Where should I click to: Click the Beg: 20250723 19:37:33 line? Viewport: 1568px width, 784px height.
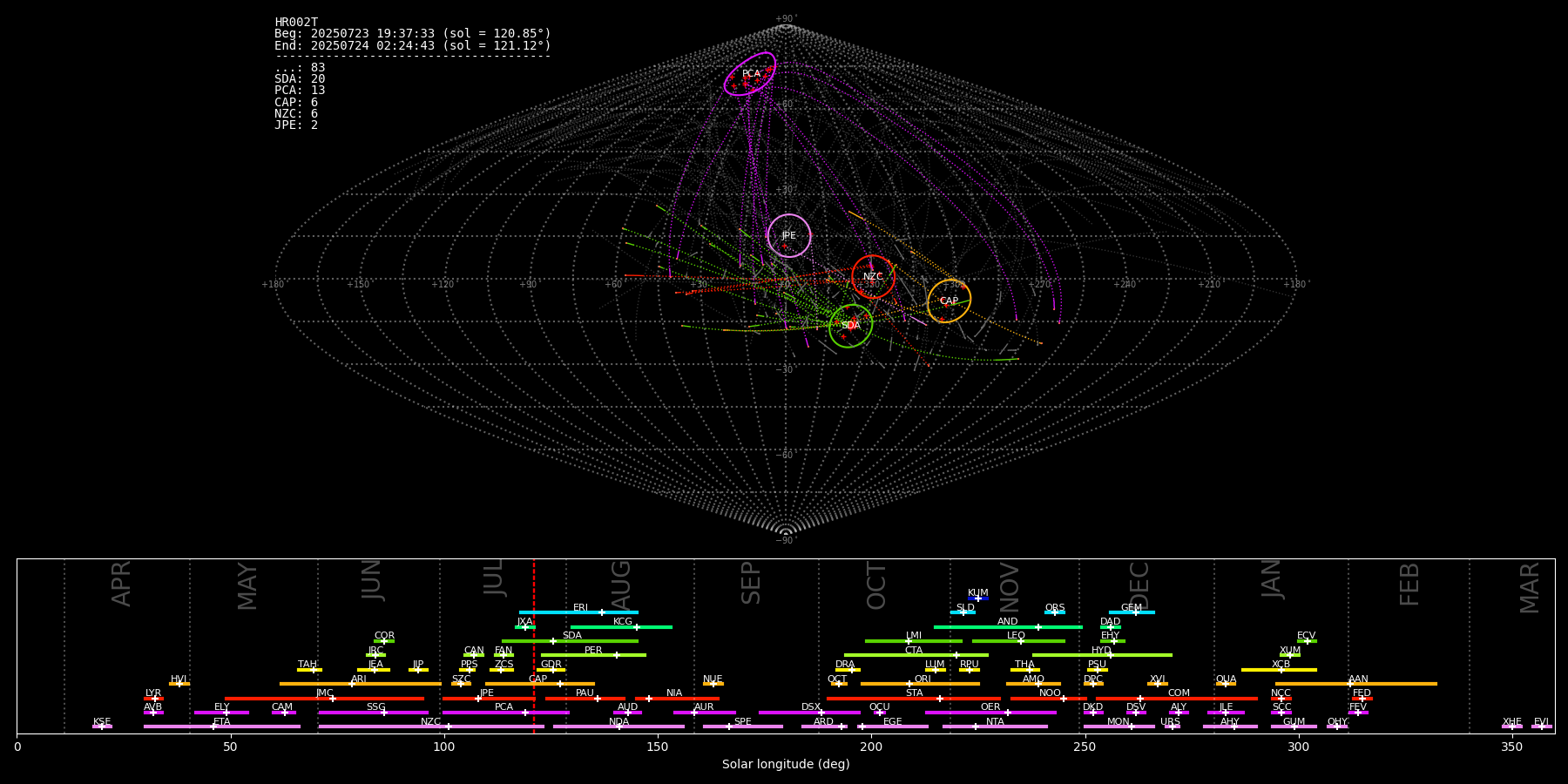tap(413, 34)
